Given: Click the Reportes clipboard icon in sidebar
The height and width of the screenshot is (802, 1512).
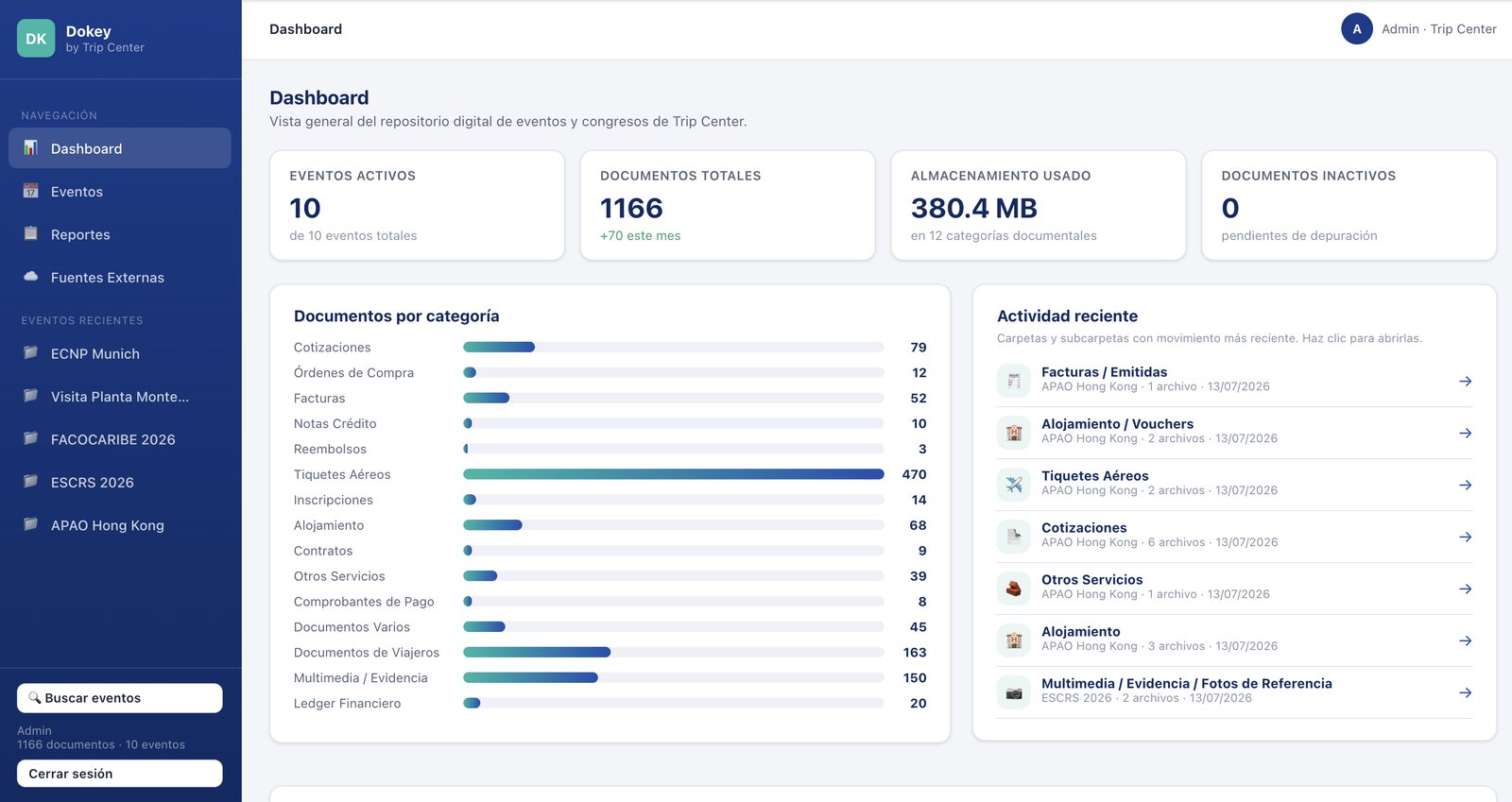Looking at the screenshot, I should click(x=30, y=233).
